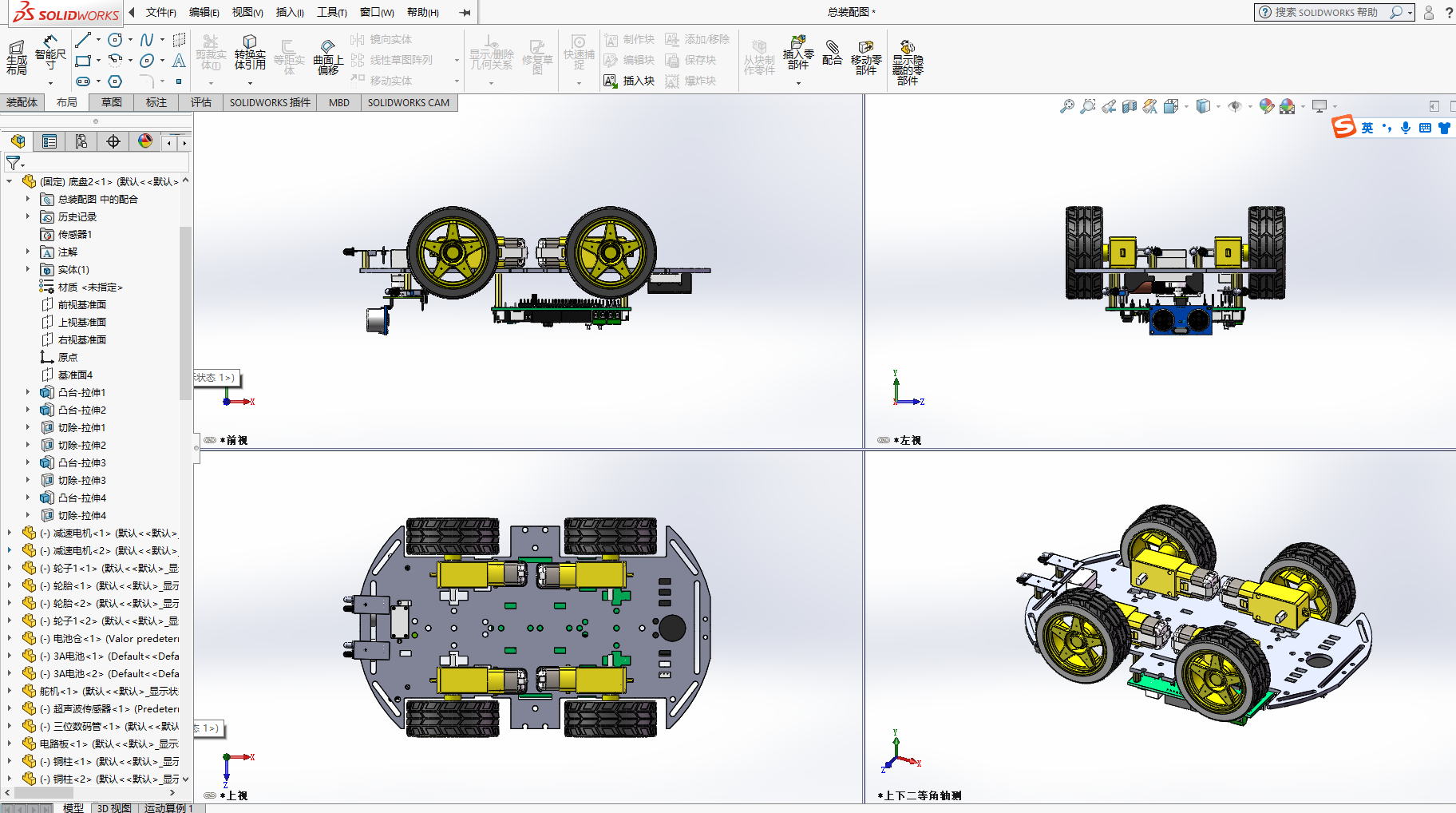Open the DisplayManager color-wheel tab

[x=145, y=141]
